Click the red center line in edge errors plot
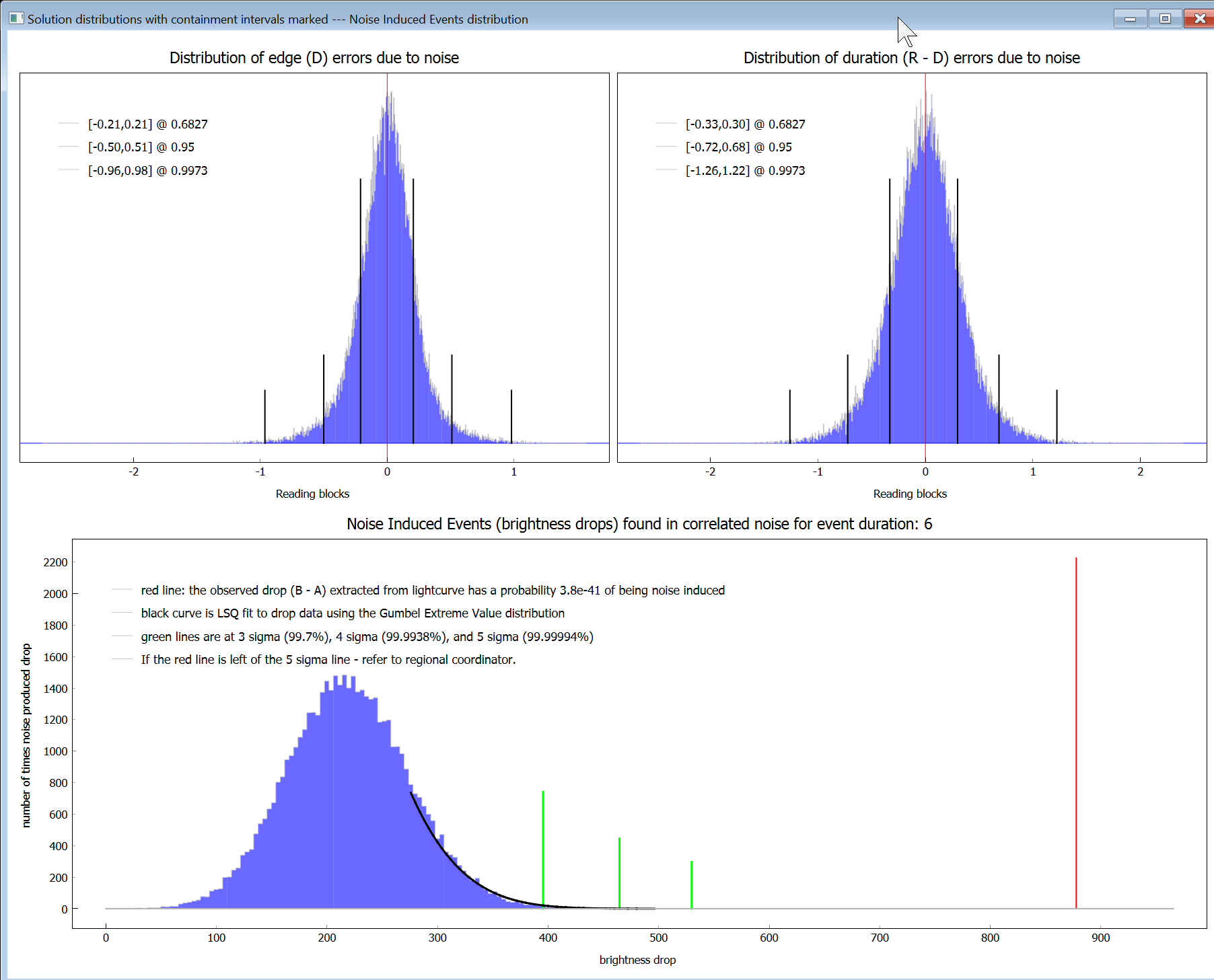 (x=387, y=269)
